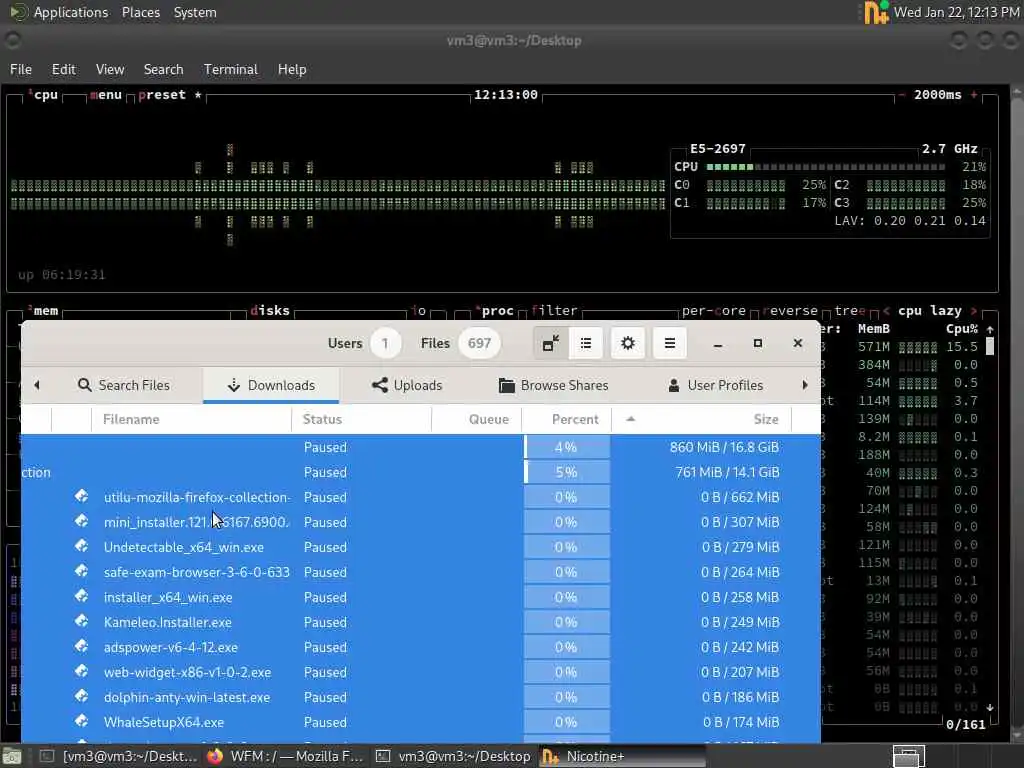The width and height of the screenshot is (1024, 768).
Task: Click file icon of web-widget-x86-v1-0-2.exe
Action: pos(81,671)
